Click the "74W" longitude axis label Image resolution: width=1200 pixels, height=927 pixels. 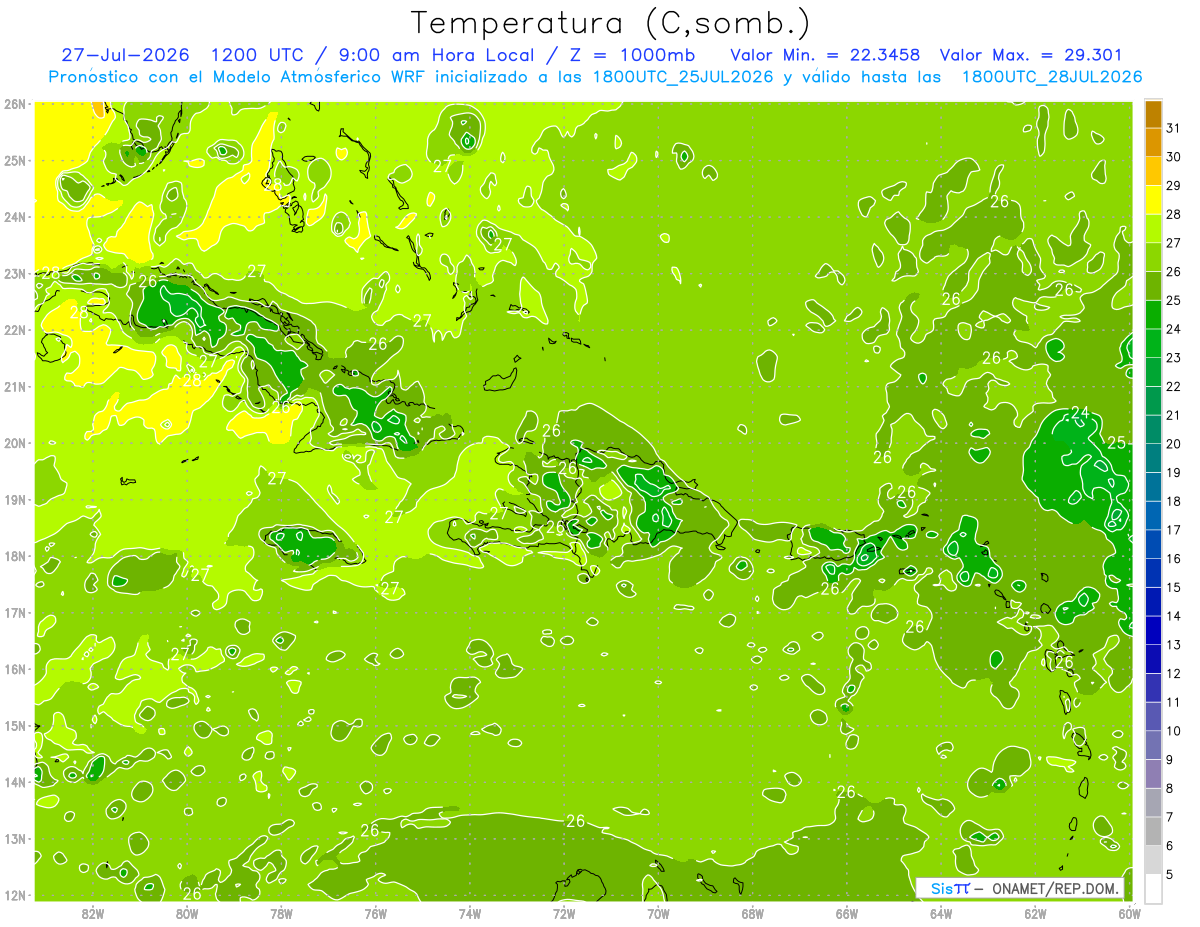tap(470, 913)
